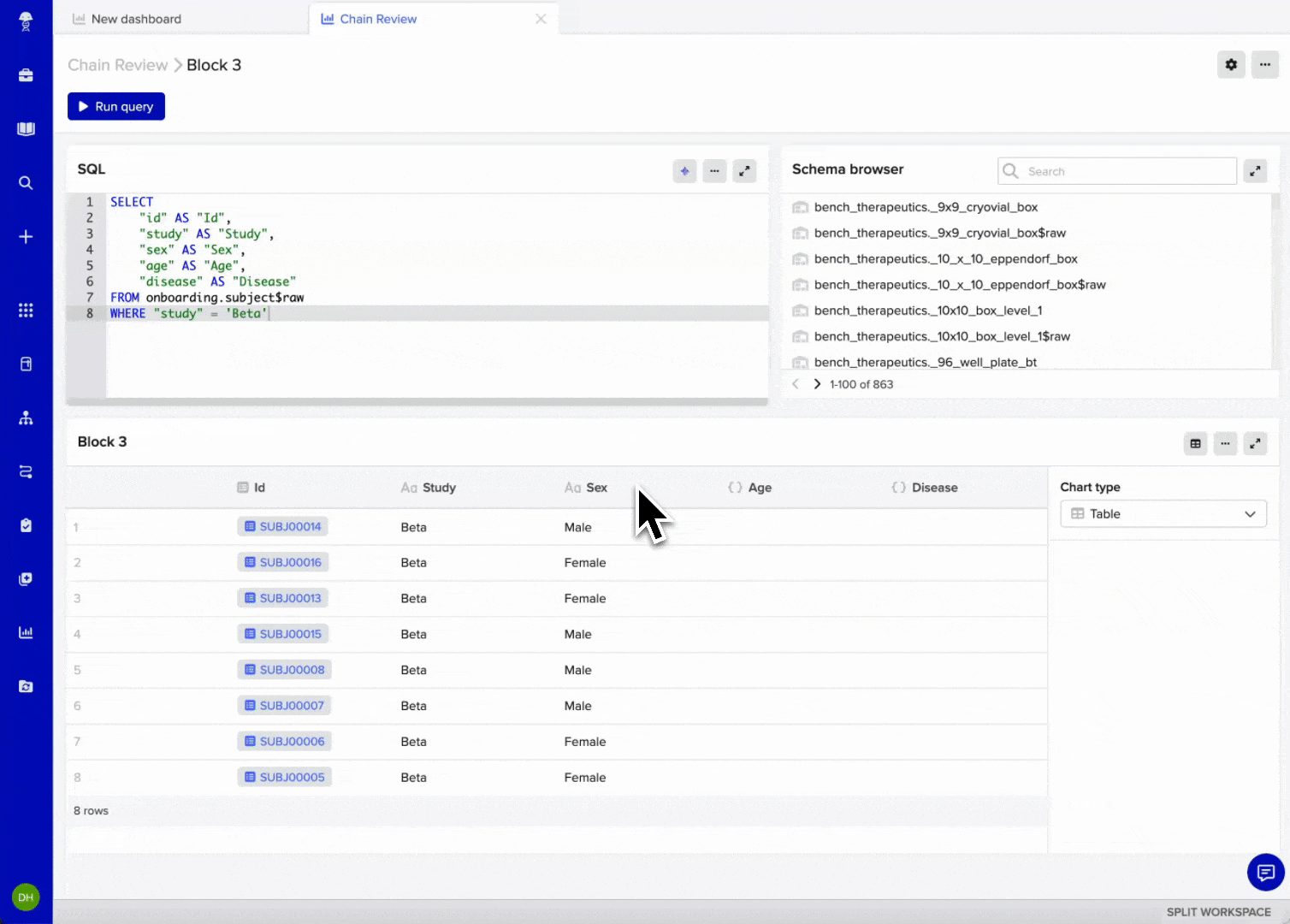Click the DH user avatar at bottom of sidebar
Viewport: 1290px width, 924px height.
(x=26, y=897)
